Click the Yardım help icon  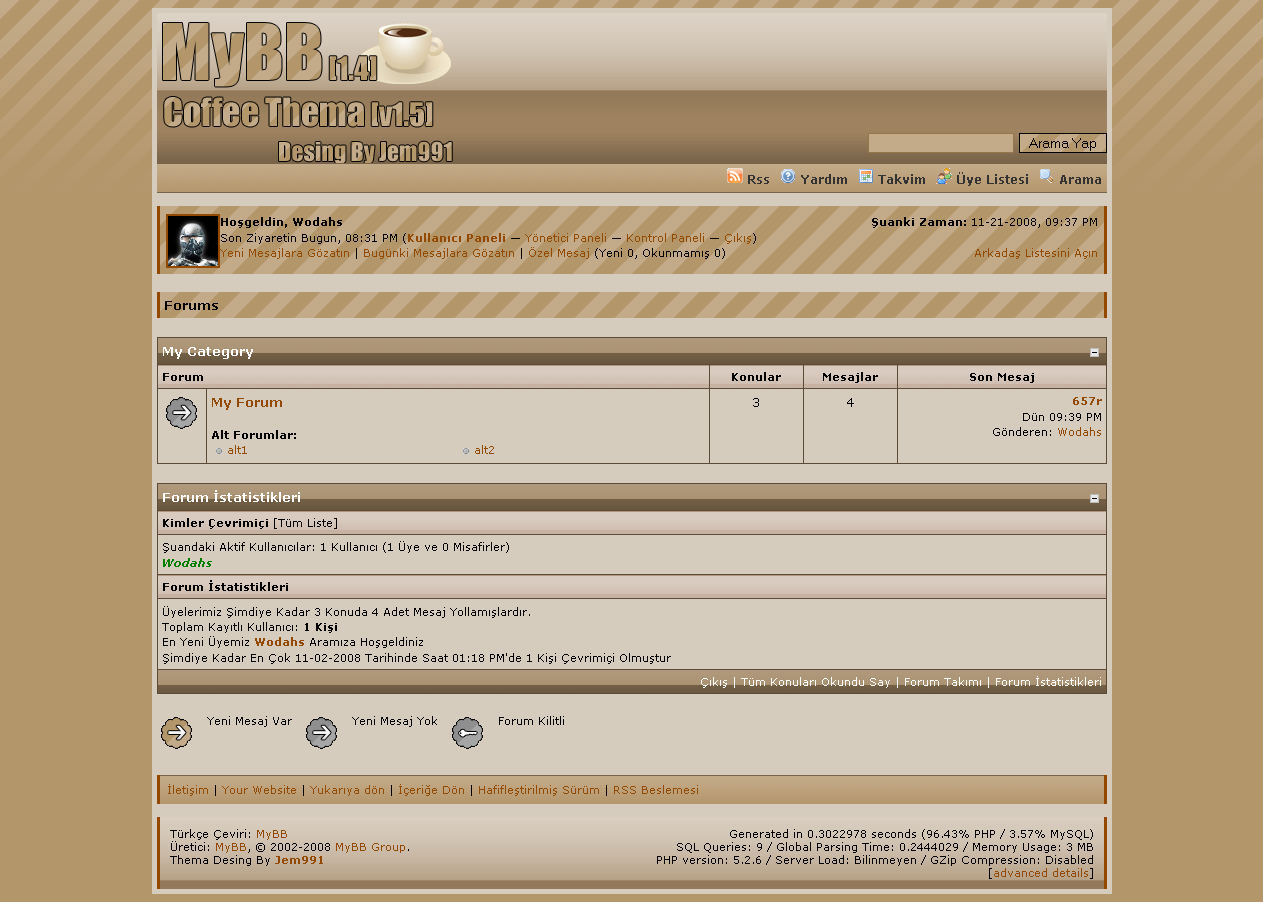pyautogui.click(x=788, y=177)
